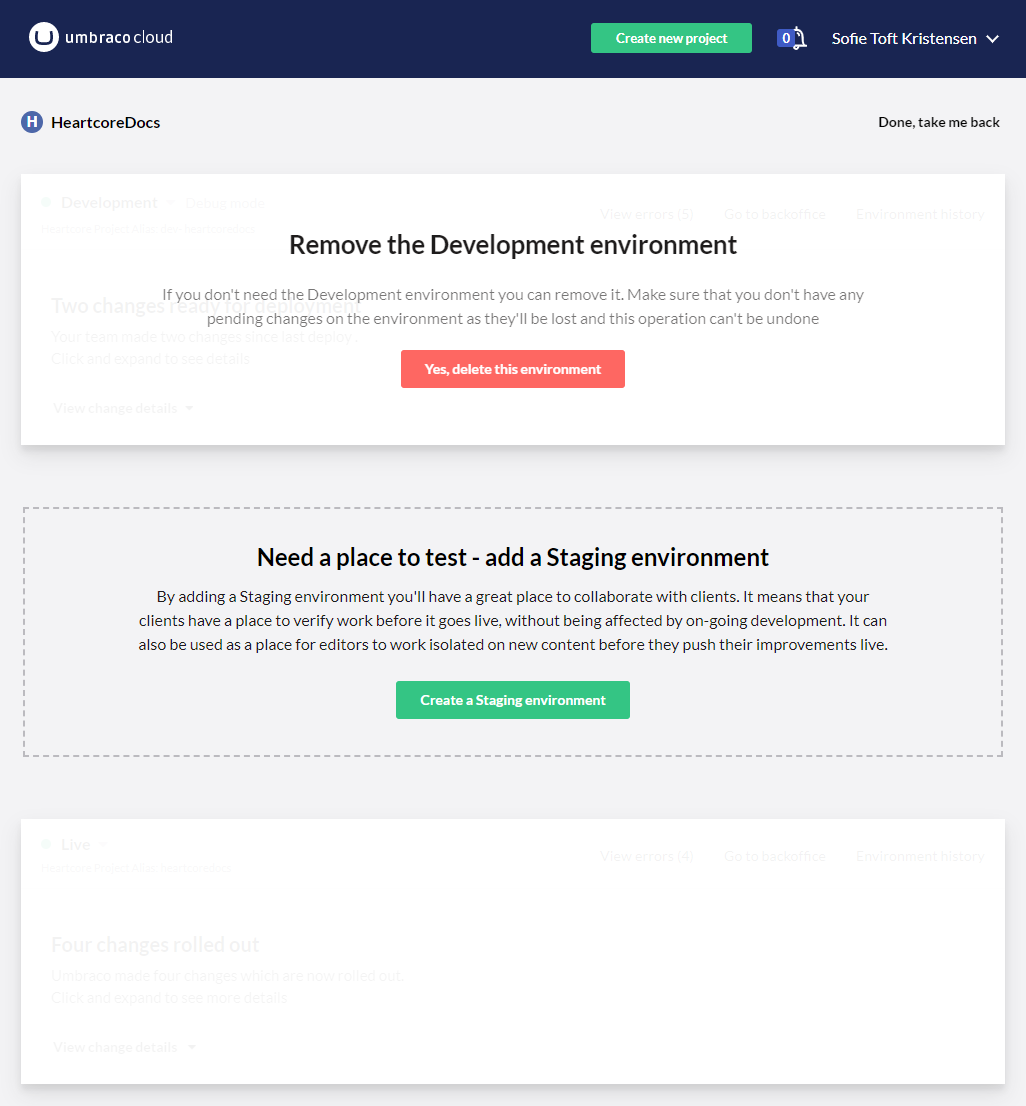1026x1106 pixels.
Task: Expand View change details under Development
Action: point(123,408)
